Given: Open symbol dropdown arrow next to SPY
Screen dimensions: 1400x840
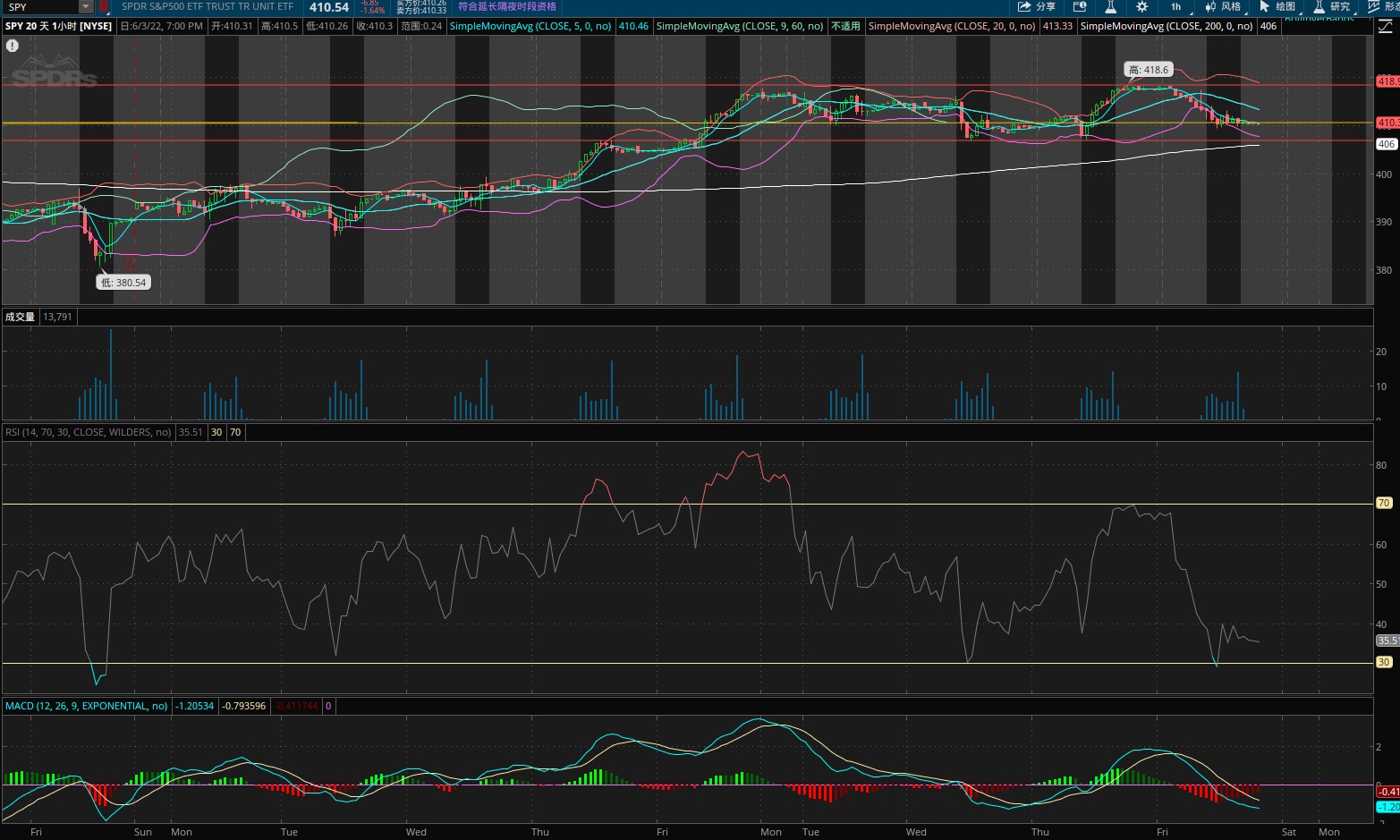Looking at the screenshot, I should (x=86, y=7).
